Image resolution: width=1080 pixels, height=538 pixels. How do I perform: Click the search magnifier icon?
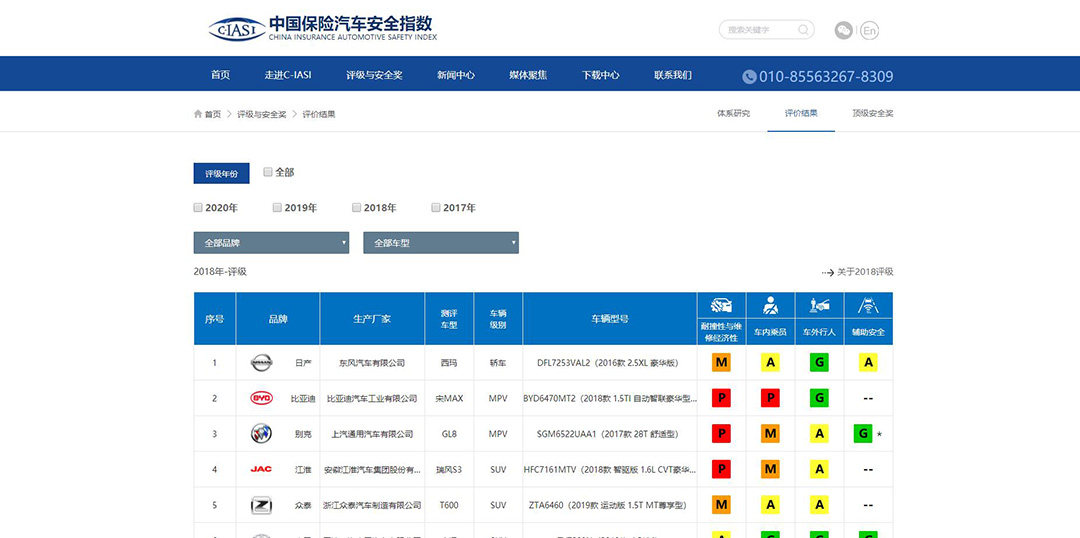click(x=803, y=30)
